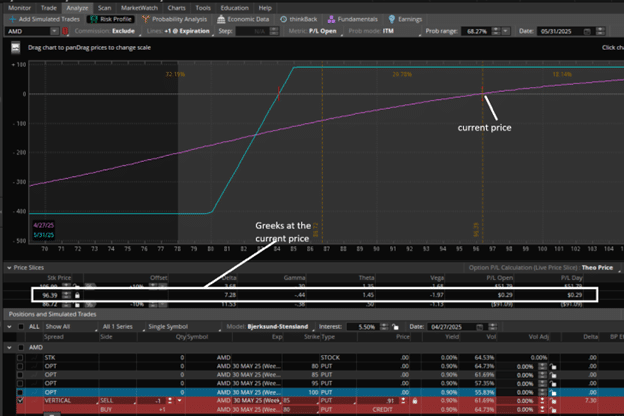The width and height of the screenshot is (624, 416).
Task: Switch to the Charts menu tab
Action: pos(175,6)
